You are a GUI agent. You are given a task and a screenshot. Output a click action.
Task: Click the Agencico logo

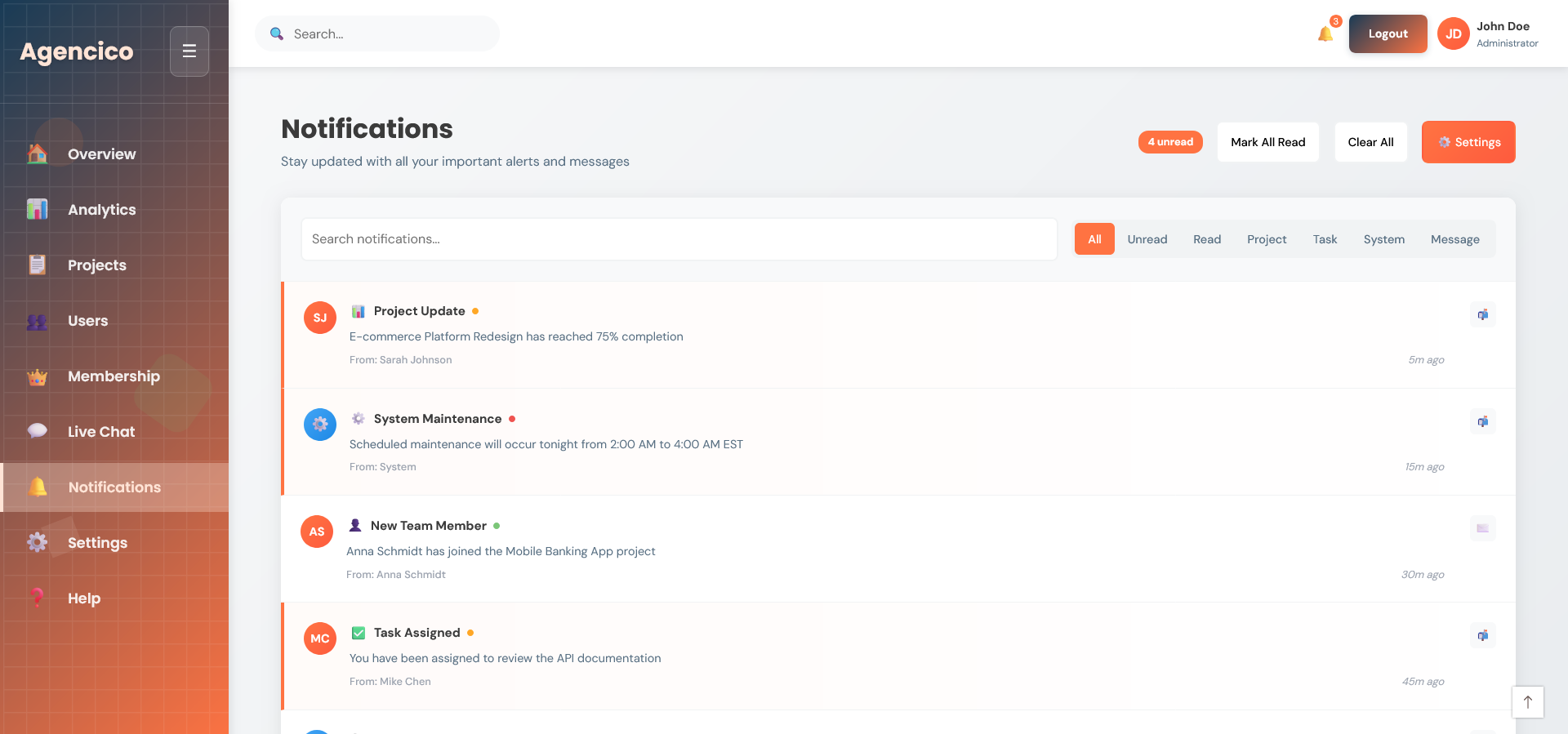point(77,51)
